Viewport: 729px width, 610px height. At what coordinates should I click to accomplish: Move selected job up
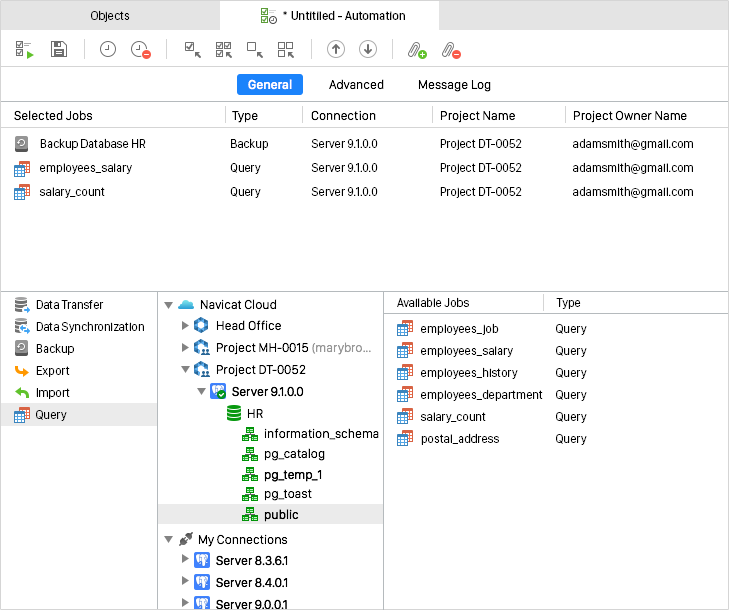coord(336,49)
